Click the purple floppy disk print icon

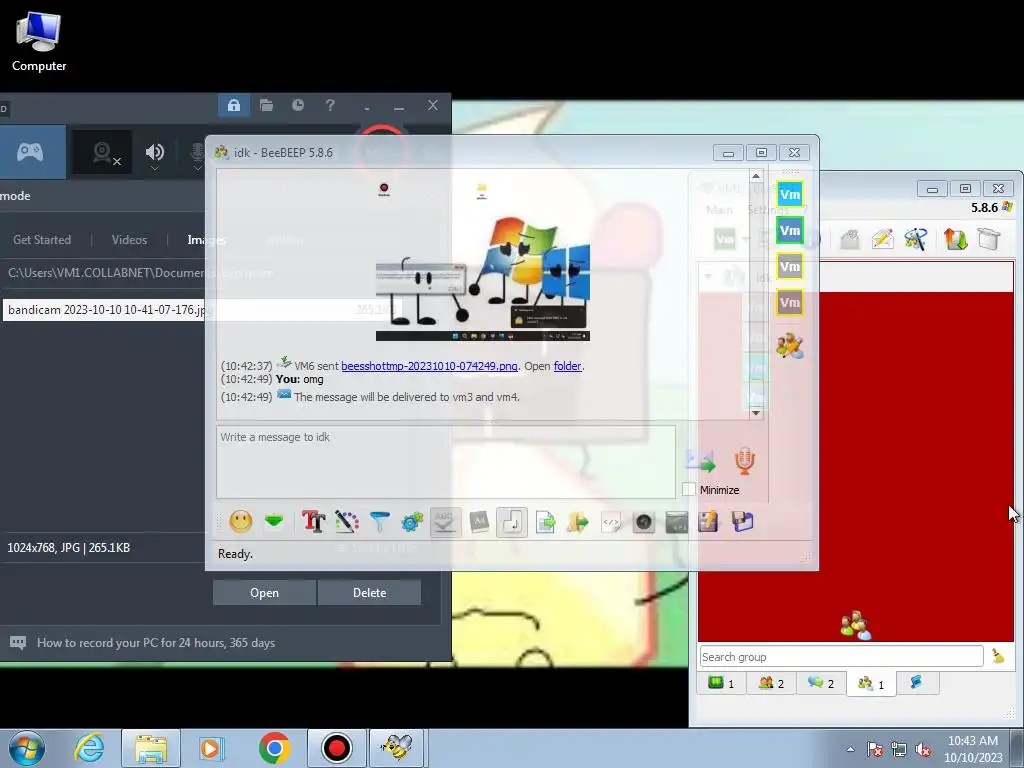coord(743,522)
